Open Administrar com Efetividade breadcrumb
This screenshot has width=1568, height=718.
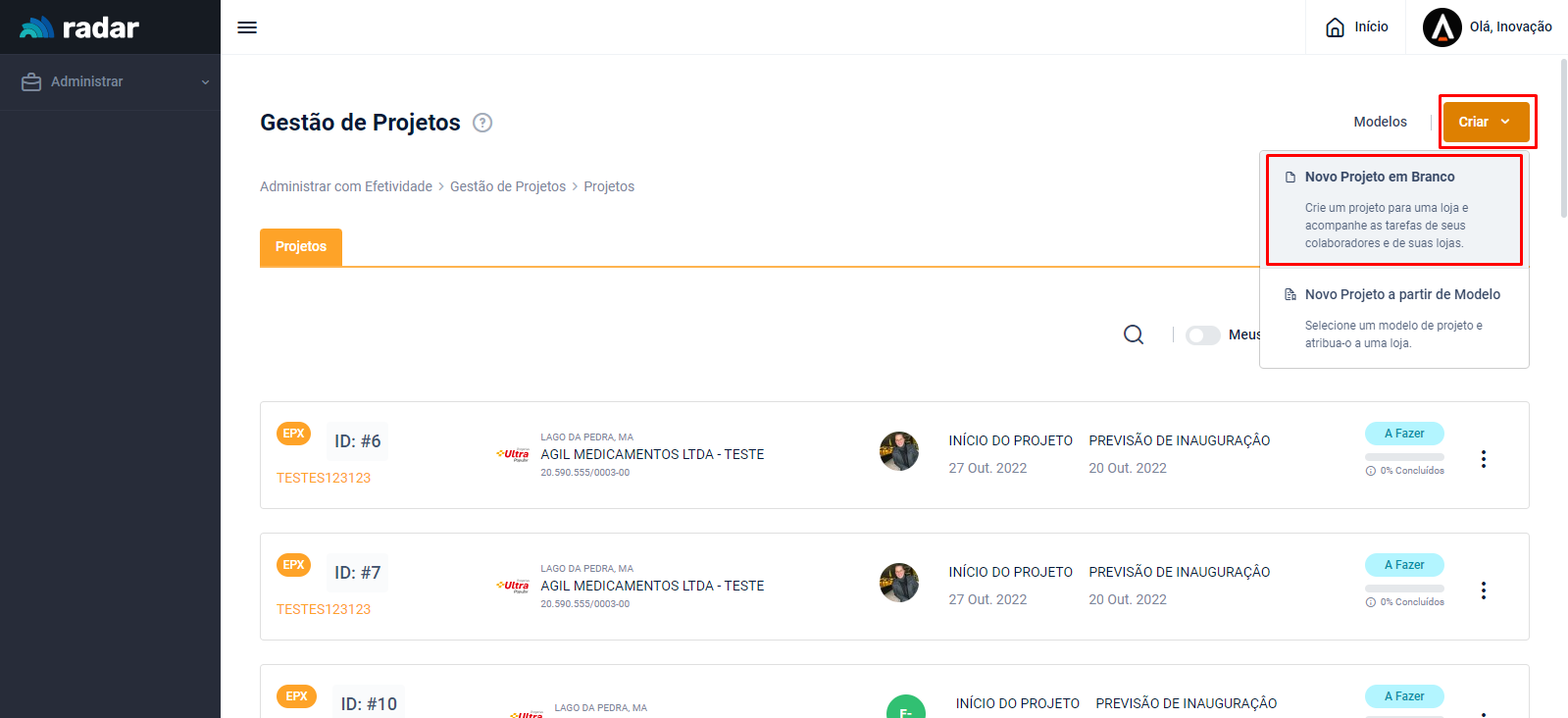tap(345, 186)
